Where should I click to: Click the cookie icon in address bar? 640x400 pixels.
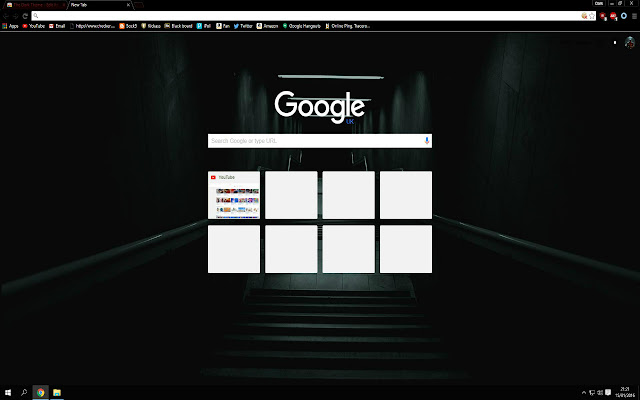point(584,16)
